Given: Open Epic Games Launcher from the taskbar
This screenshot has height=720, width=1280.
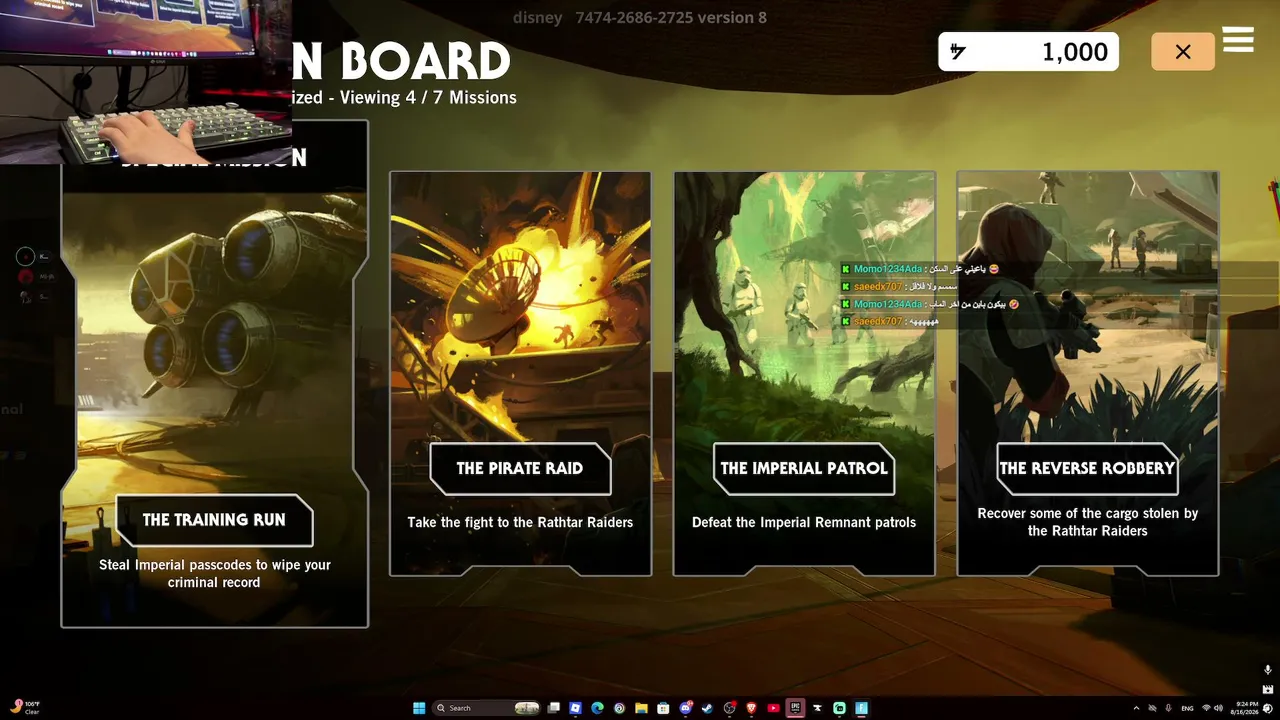Looking at the screenshot, I should pos(796,708).
